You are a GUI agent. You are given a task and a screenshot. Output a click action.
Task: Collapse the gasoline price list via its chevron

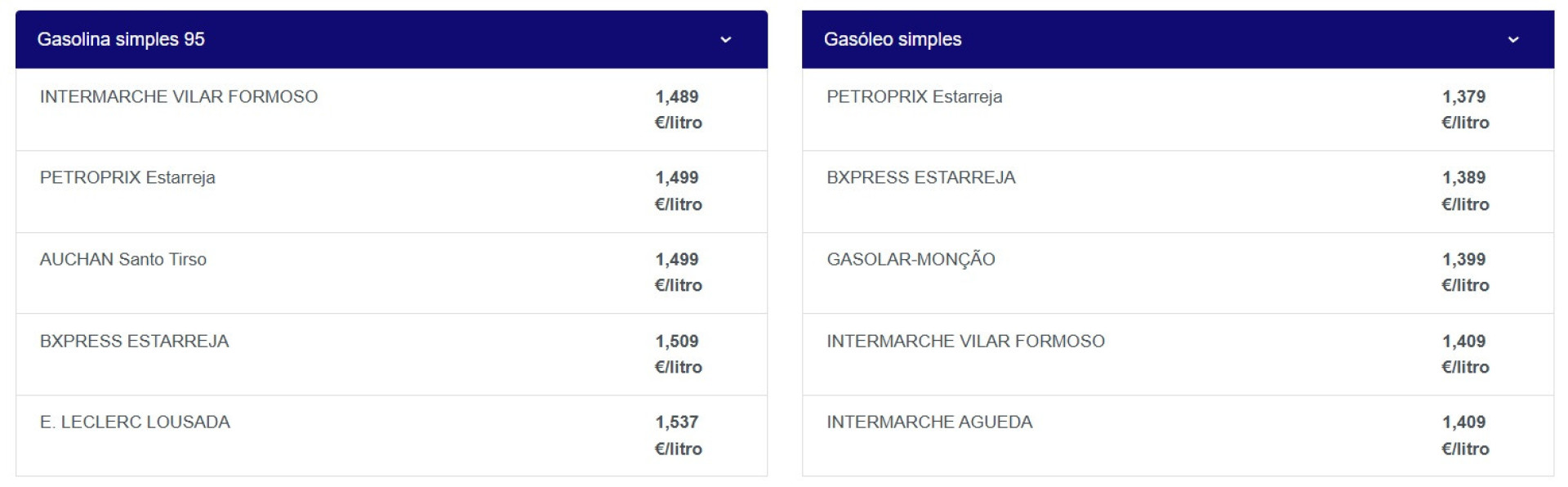coord(726,38)
